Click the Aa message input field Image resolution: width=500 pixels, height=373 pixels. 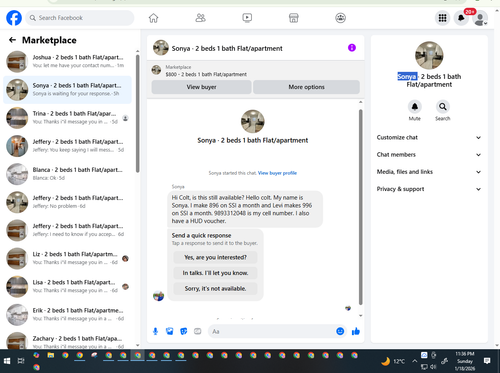click(272, 331)
